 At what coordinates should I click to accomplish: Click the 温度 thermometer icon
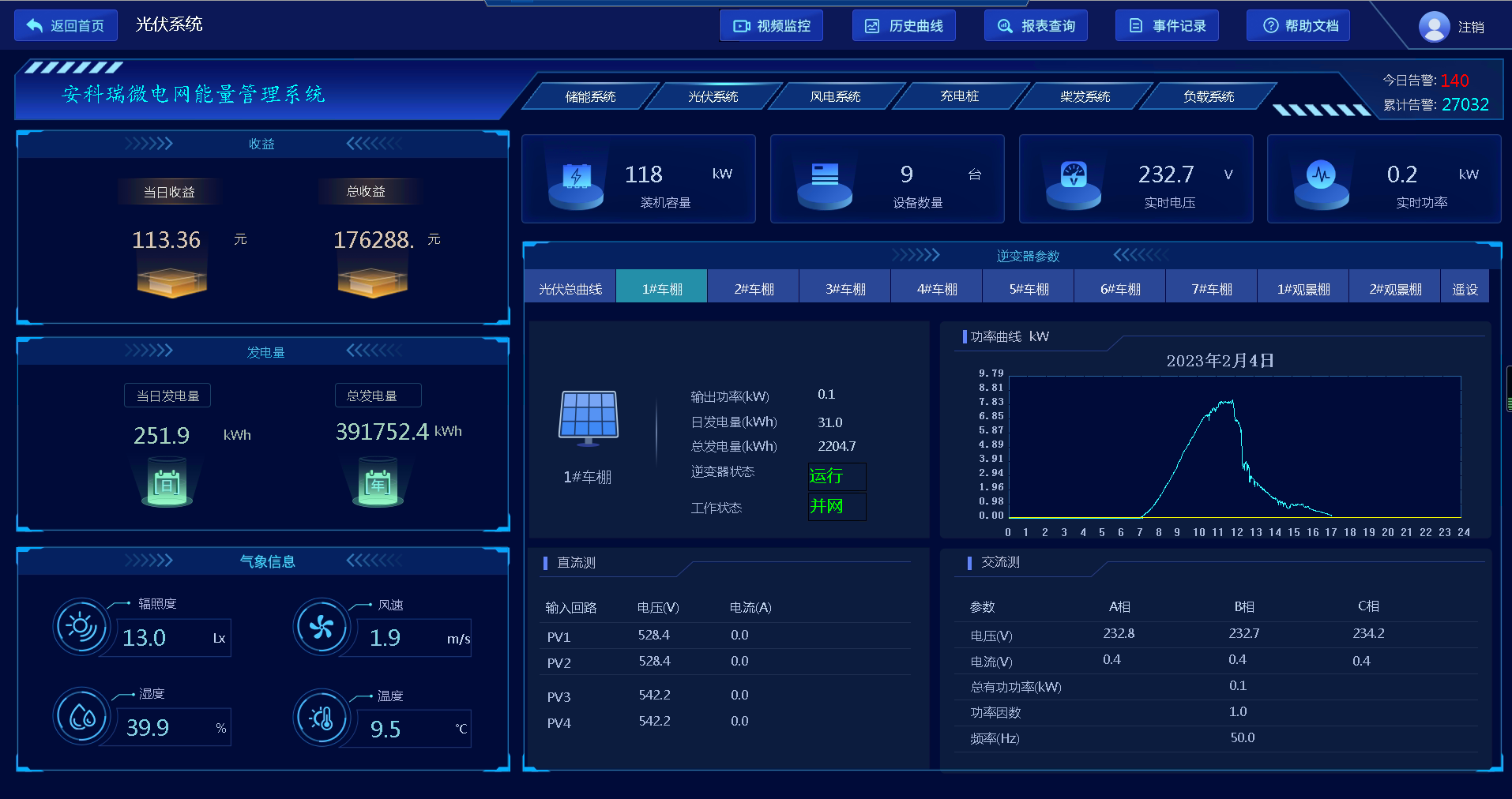(322, 718)
